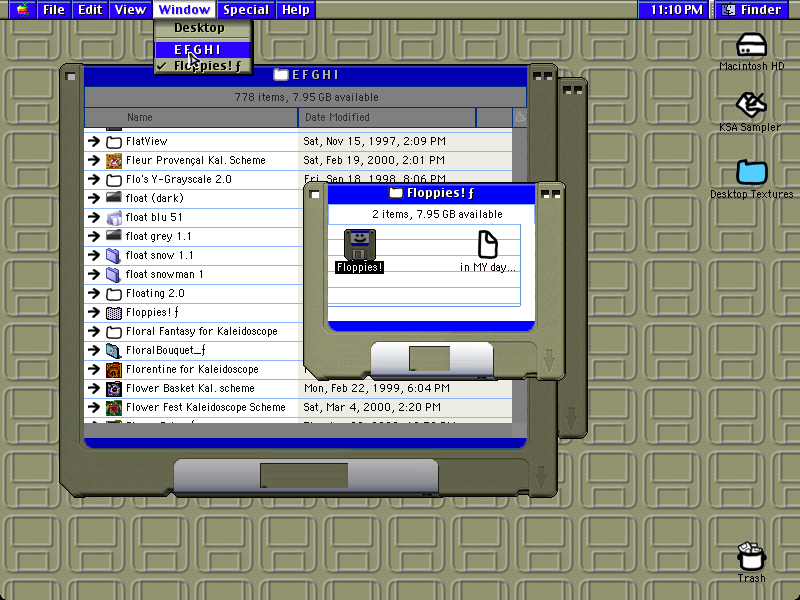Expand the FlatView folder row
The width and height of the screenshot is (800, 600).
click(x=93, y=141)
